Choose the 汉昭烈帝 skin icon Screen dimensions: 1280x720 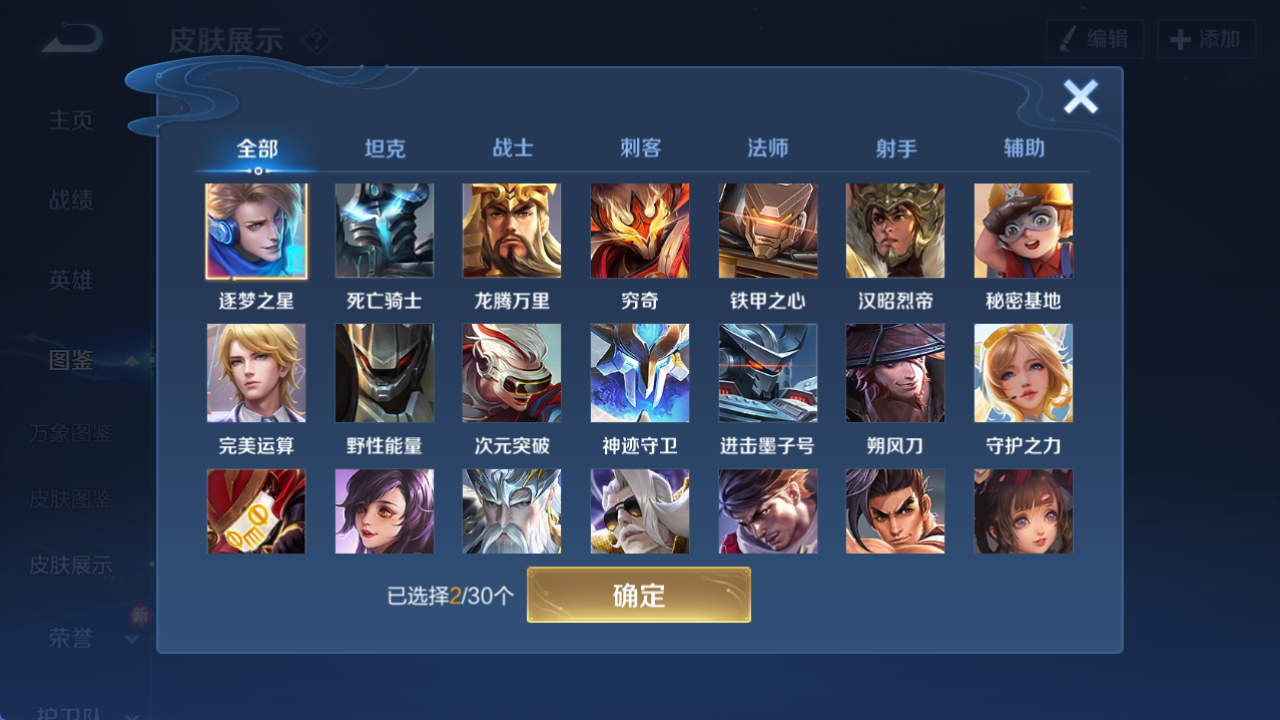896,231
